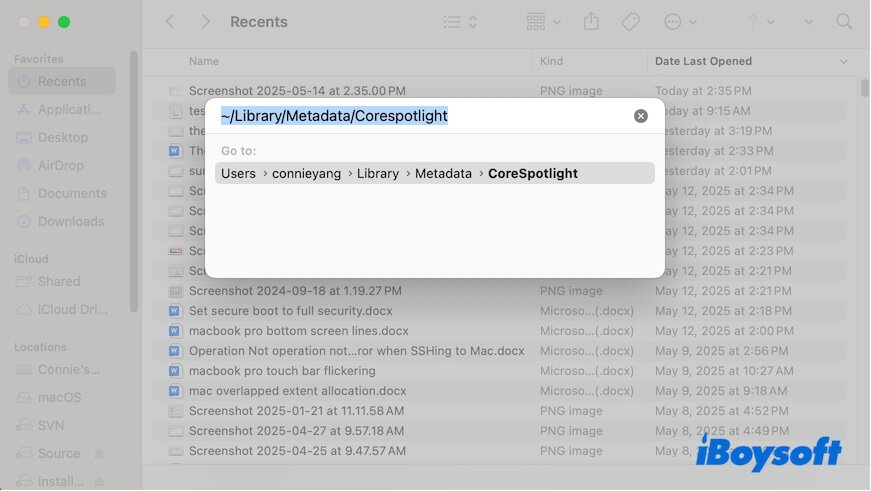Clear the Go to Folder path field
This screenshot has width=871, height=491.
[x=641, y=116]
